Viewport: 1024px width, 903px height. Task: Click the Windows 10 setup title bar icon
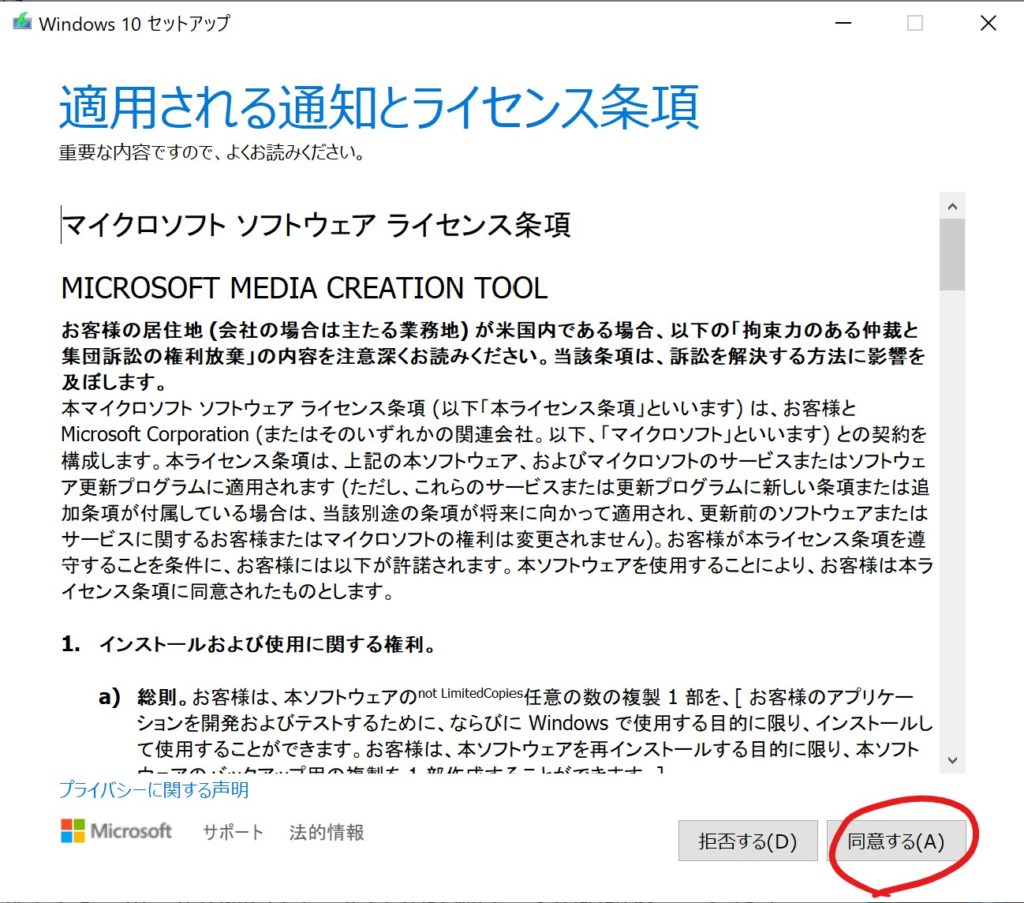coord(22,22)
